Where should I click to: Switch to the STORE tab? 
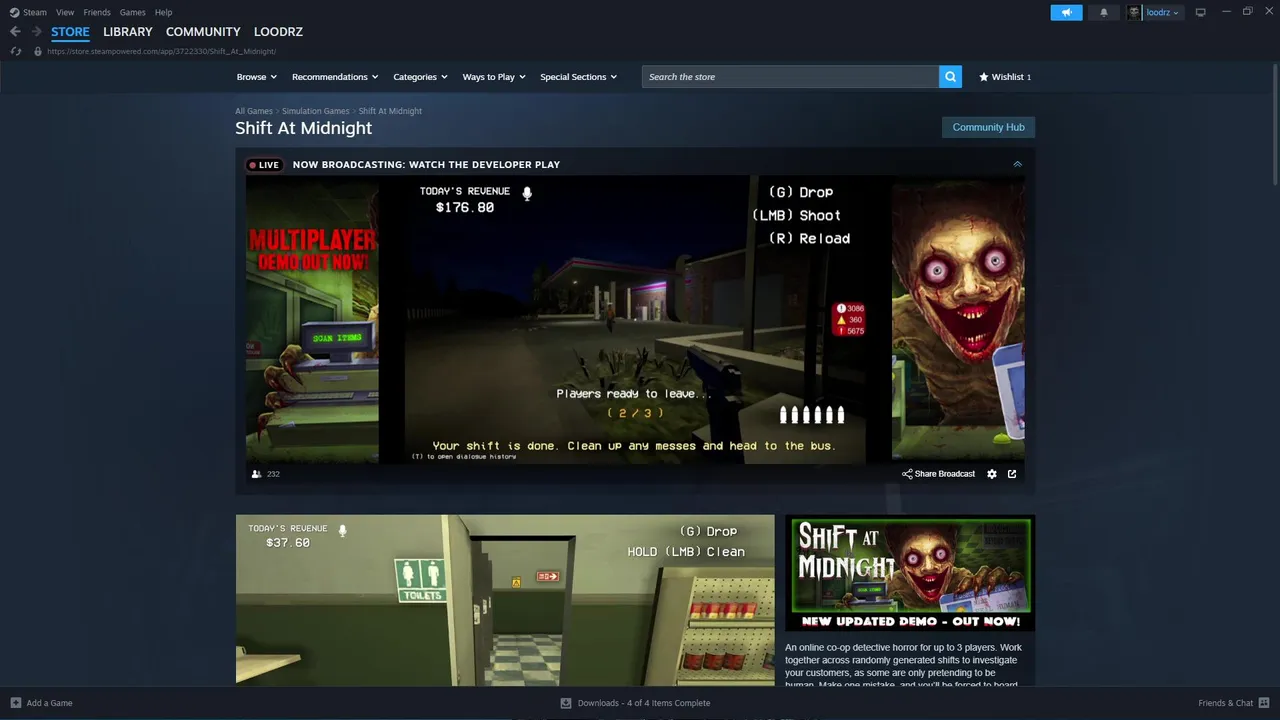[70, 32]
